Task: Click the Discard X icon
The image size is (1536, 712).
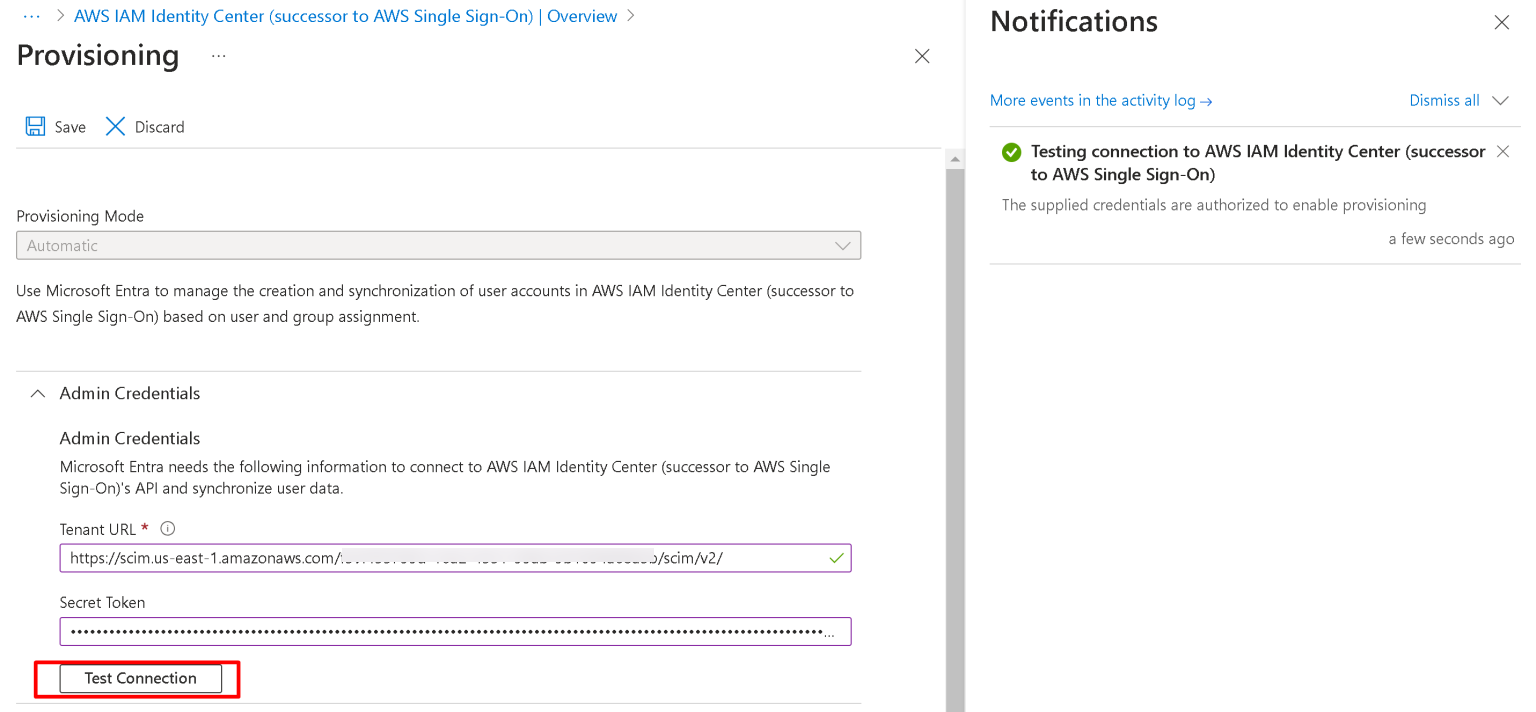Action: tap(116, 127)
